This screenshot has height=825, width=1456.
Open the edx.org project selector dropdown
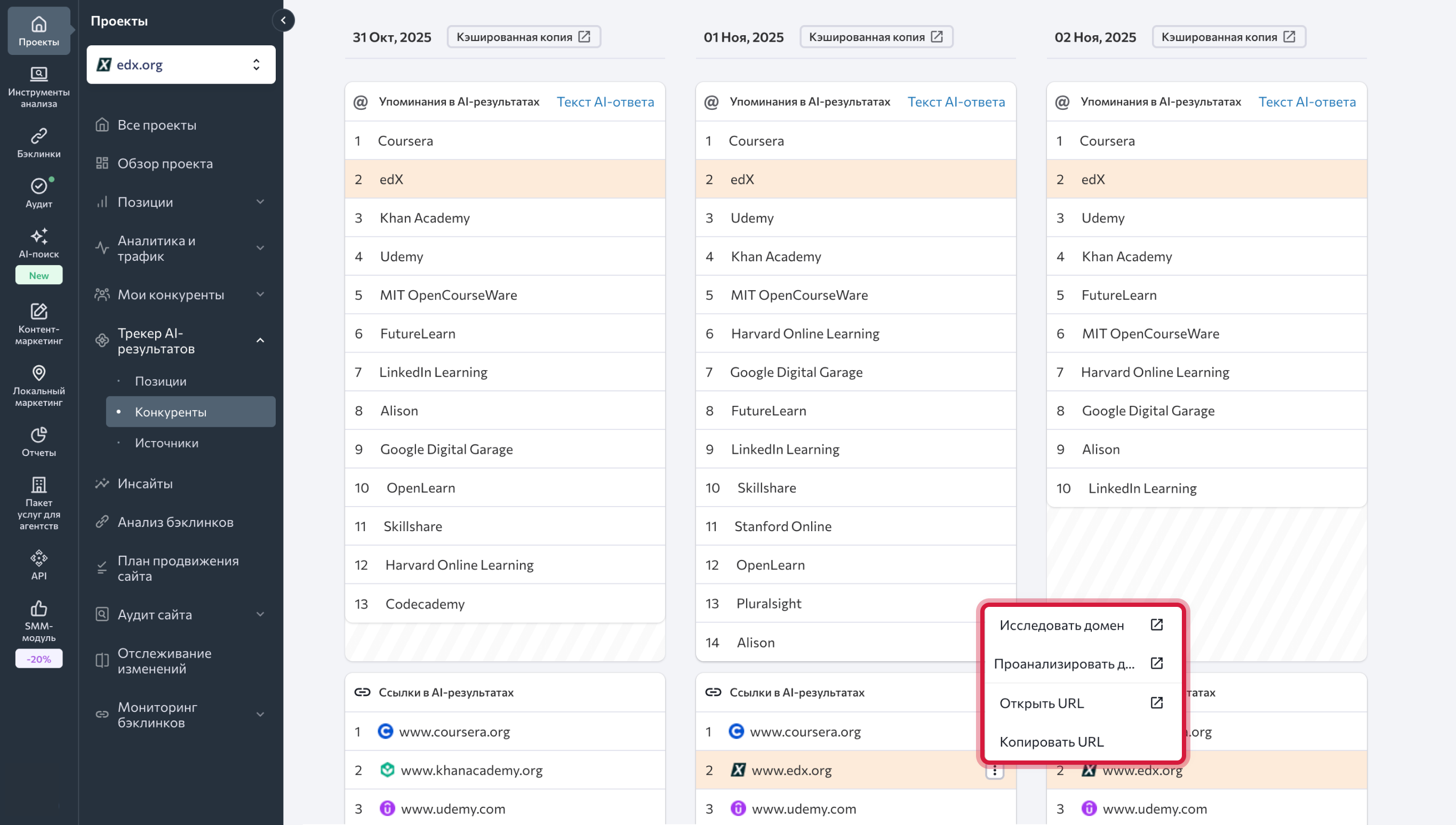[x=181, y=65]
